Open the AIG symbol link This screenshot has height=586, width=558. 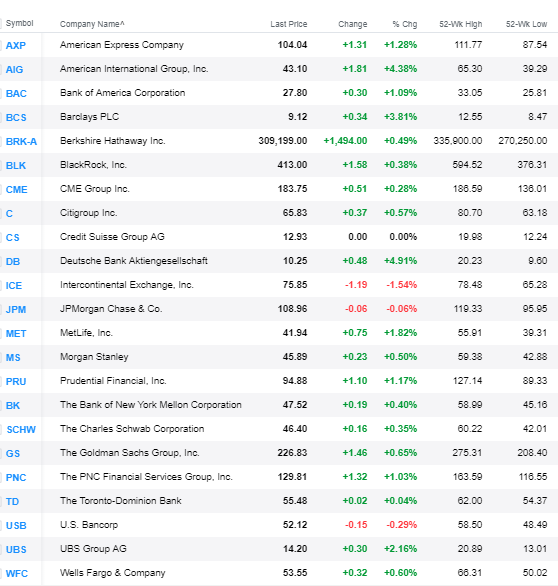(x=15, y=70)
